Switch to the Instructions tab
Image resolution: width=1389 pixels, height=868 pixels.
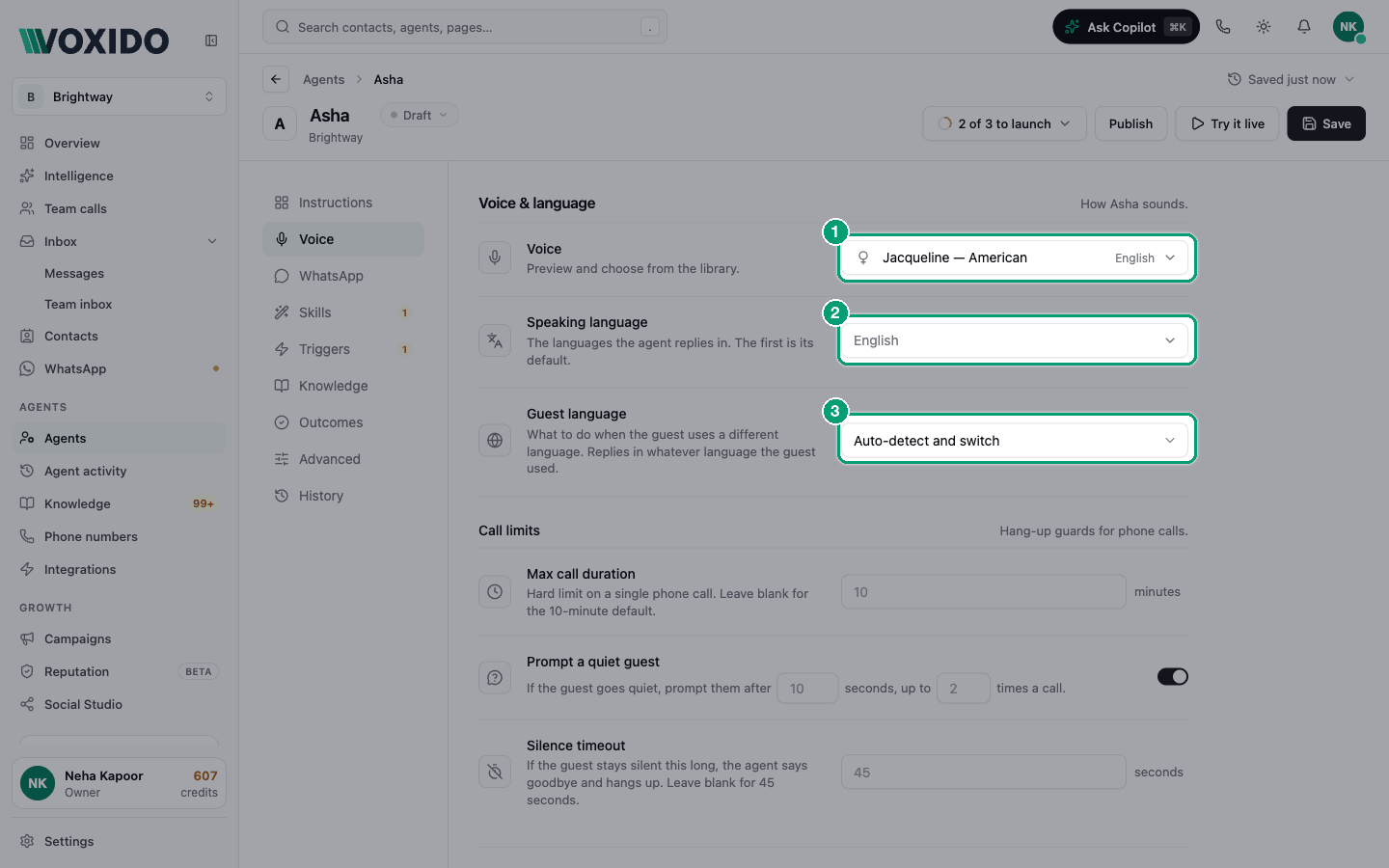tap(343, 203)
